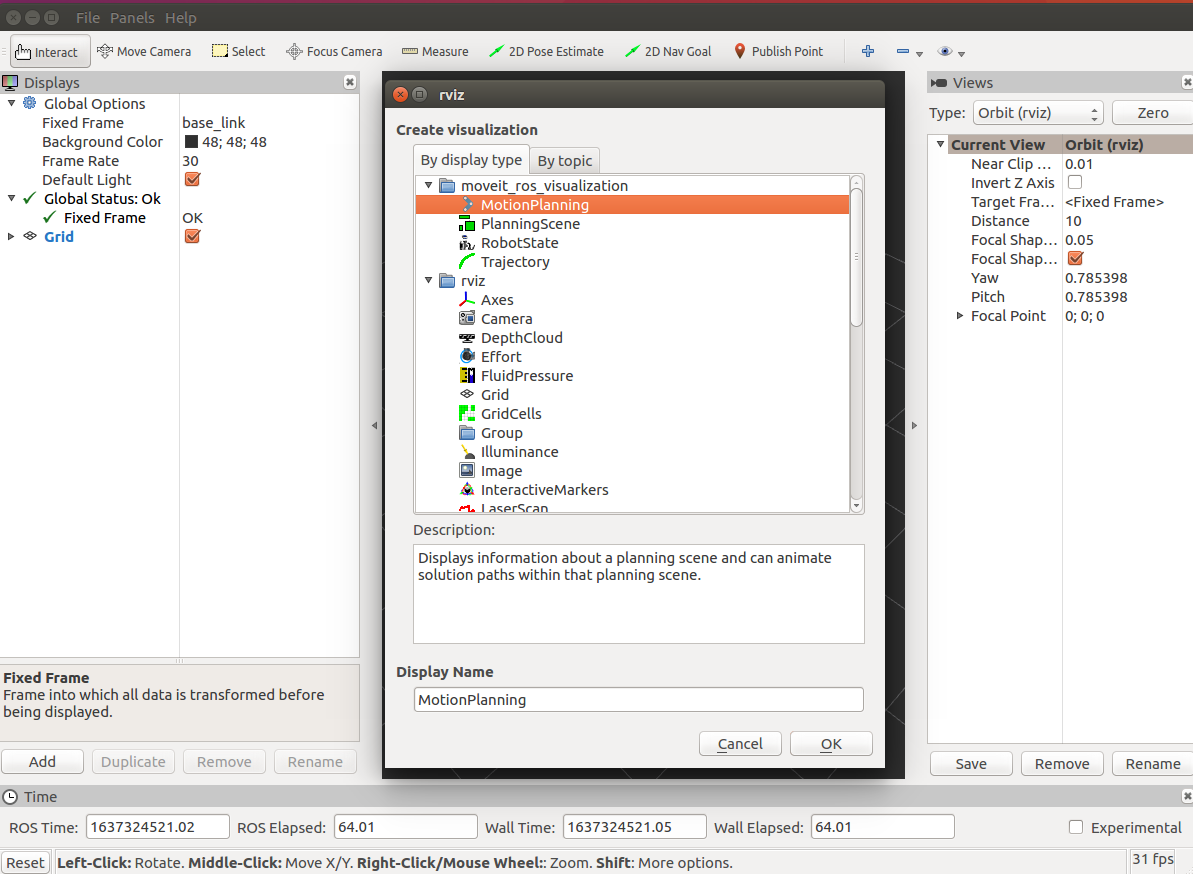Activate the Publish Point tool
This screenshot has height=874, width=1193.
pyautogui.click(x=779, y=51)
